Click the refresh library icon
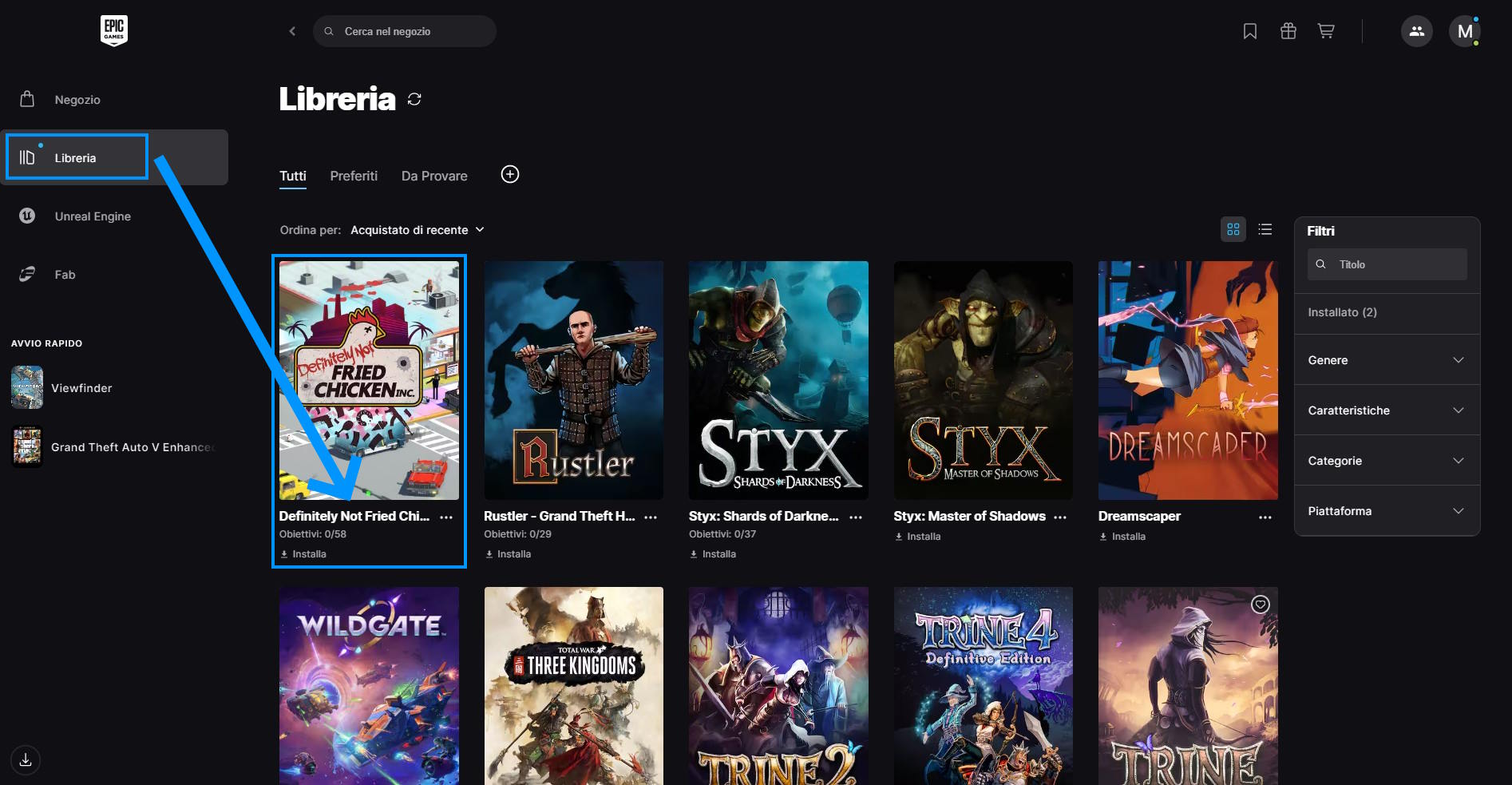Viewport: 1512px width, 785px height. [x=414, y=99]
